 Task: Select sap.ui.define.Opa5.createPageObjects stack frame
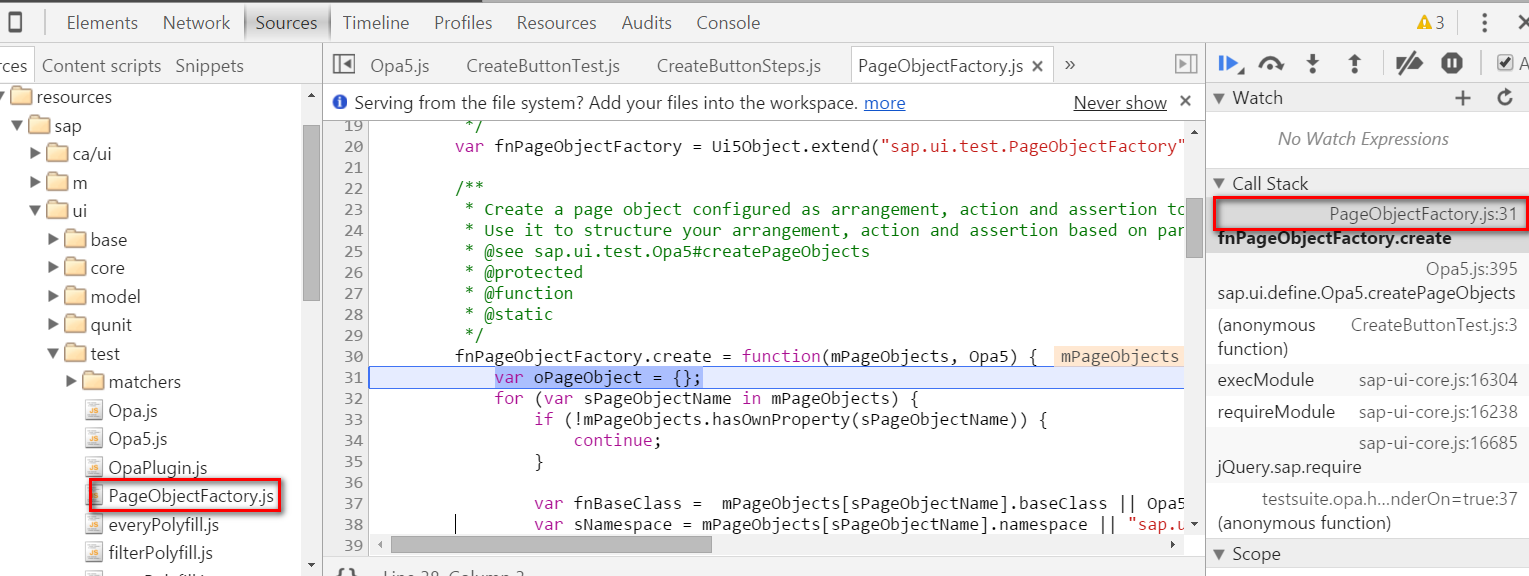pos(1368,281)
